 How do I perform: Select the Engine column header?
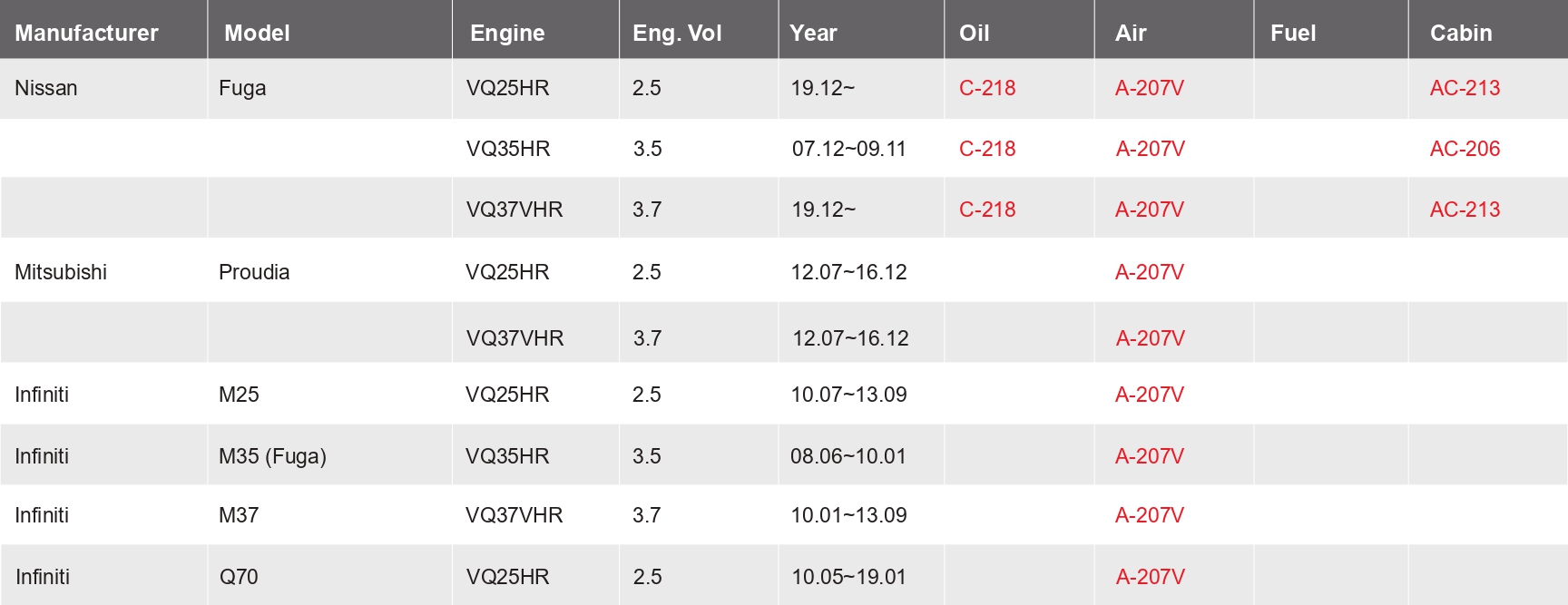point(507,34)
